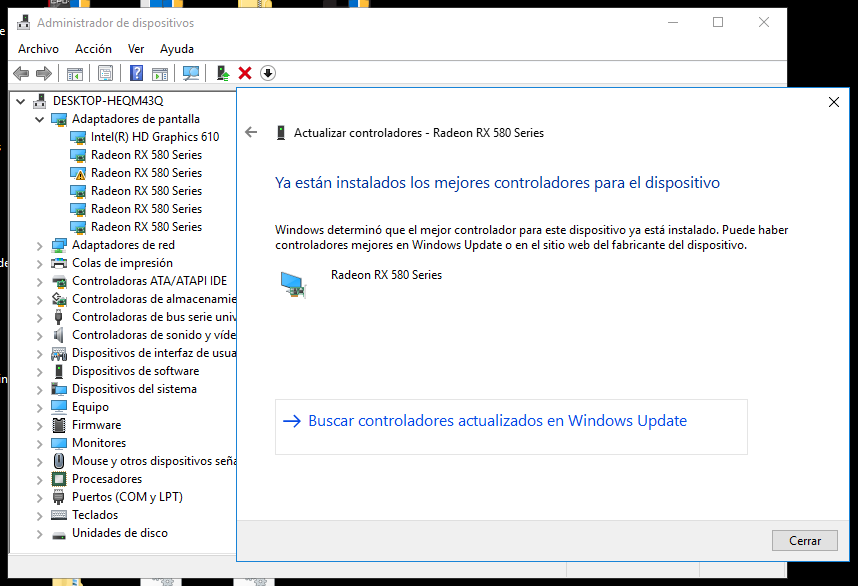This screenshot has width=858, height=586.
Task: Click the Teclados keyboard icon
Action: (59, 515)
